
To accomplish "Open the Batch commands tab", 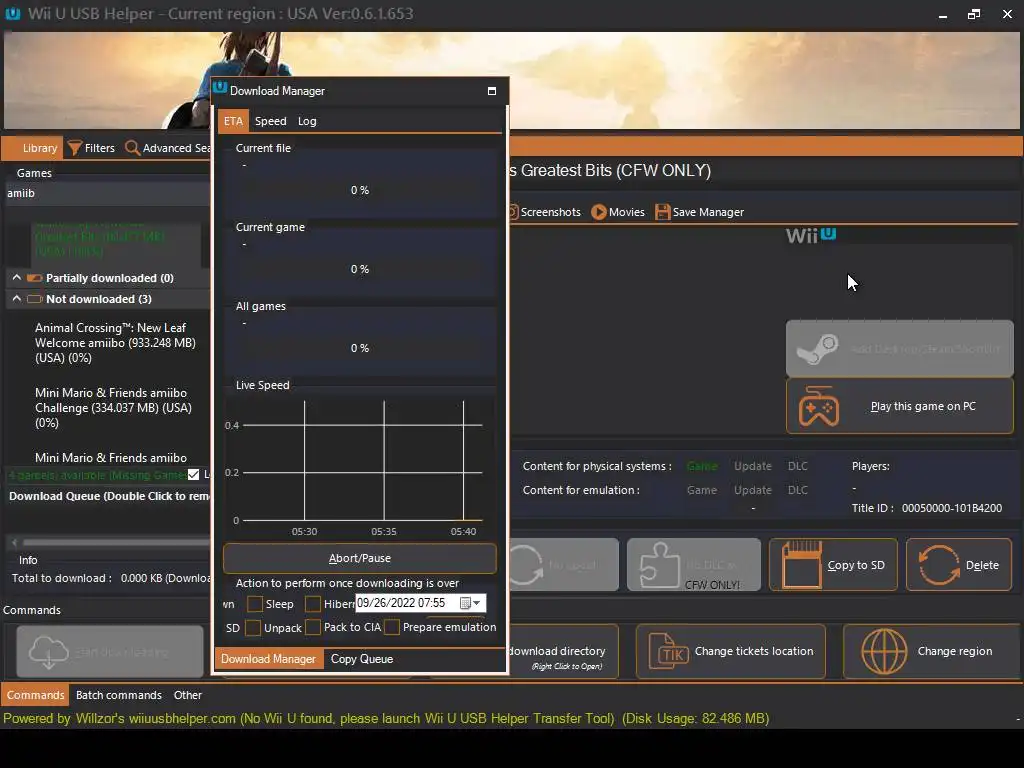I will point(119,695).
